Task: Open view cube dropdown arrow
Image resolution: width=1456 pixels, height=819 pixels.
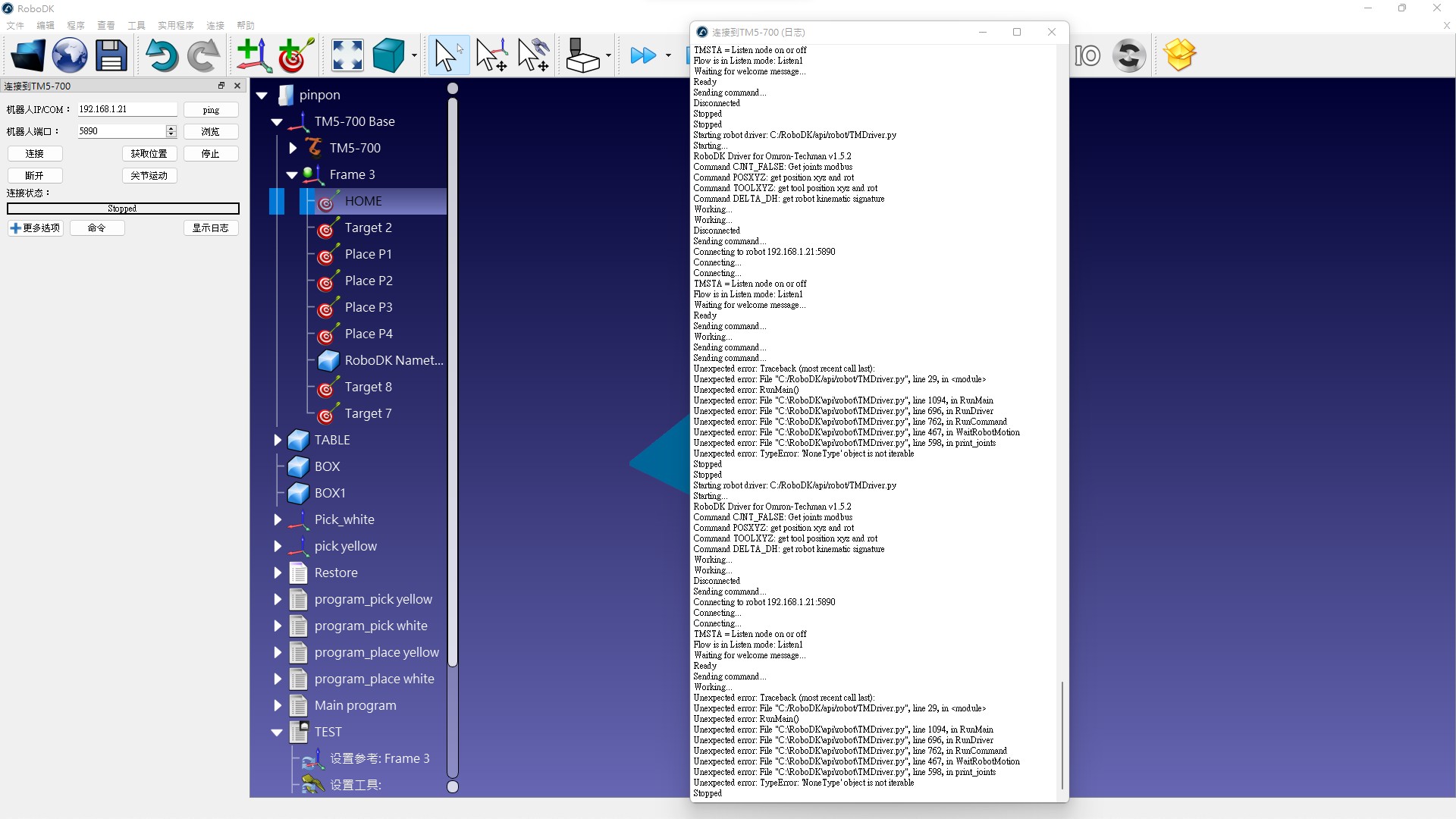Action: pos(414,55)
